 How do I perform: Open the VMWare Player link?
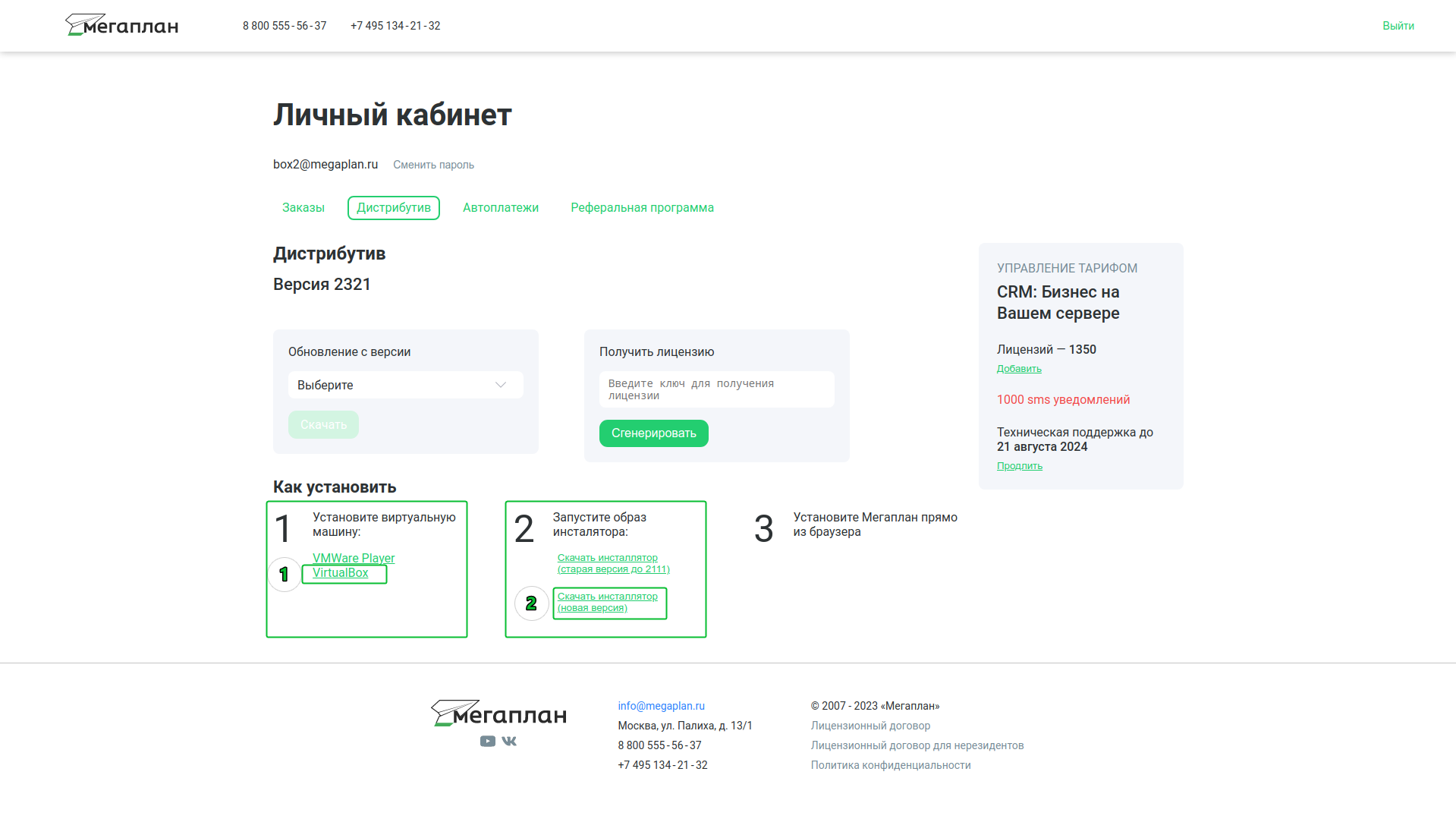(x=354, y=559)
